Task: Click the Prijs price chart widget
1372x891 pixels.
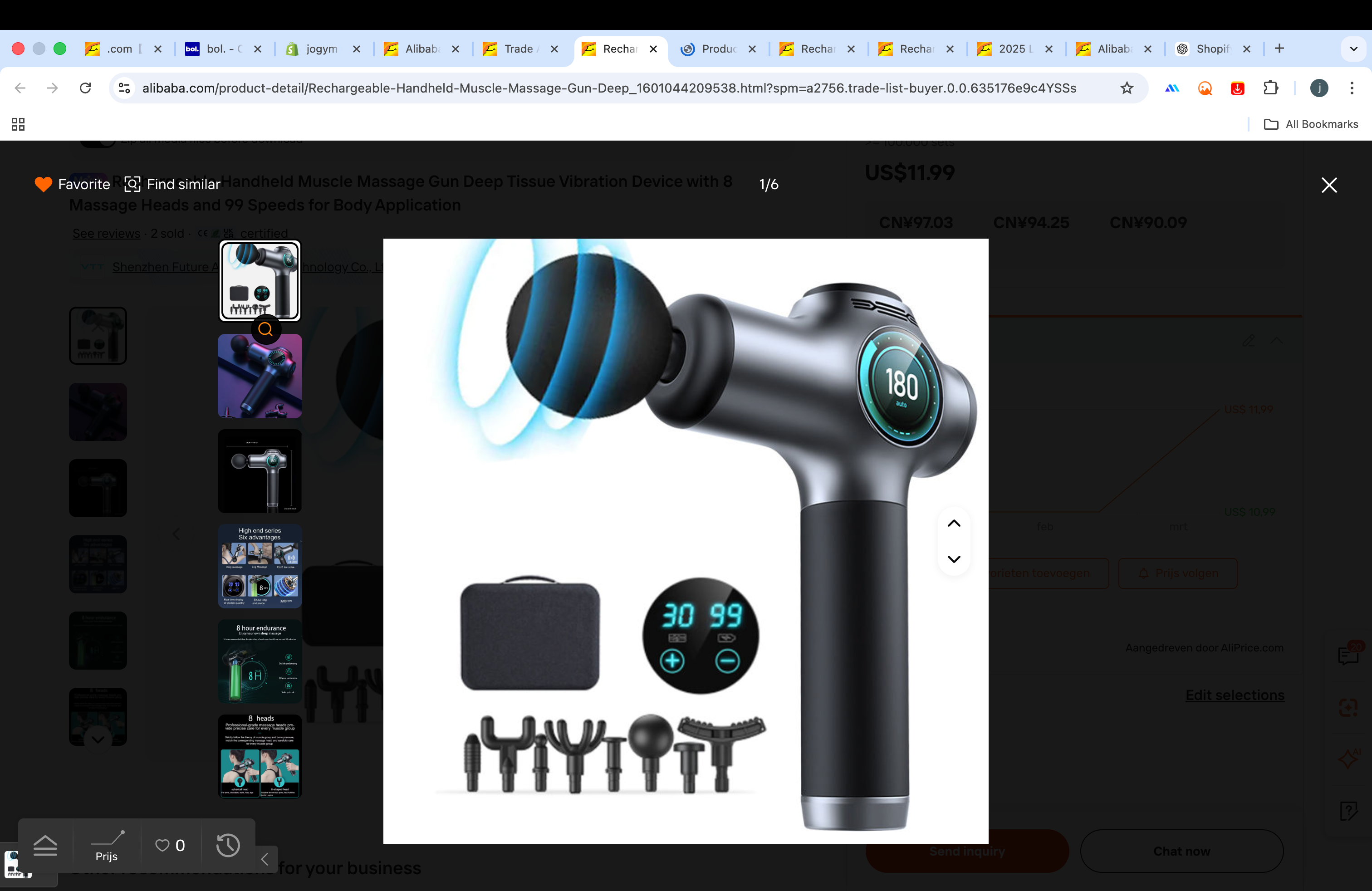Action: tap(107, 846)
